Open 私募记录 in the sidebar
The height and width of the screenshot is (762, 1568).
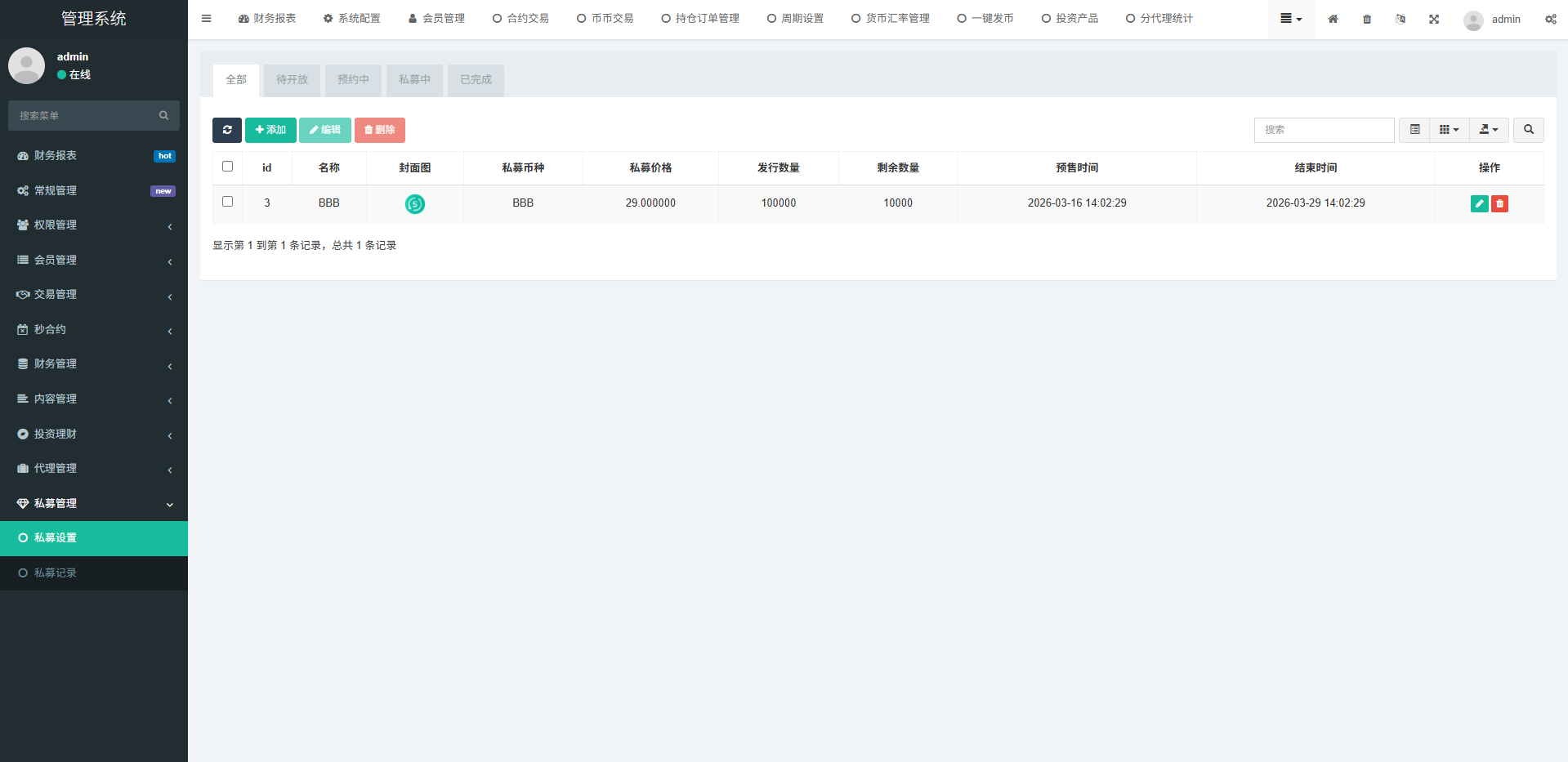pos(56,573)
